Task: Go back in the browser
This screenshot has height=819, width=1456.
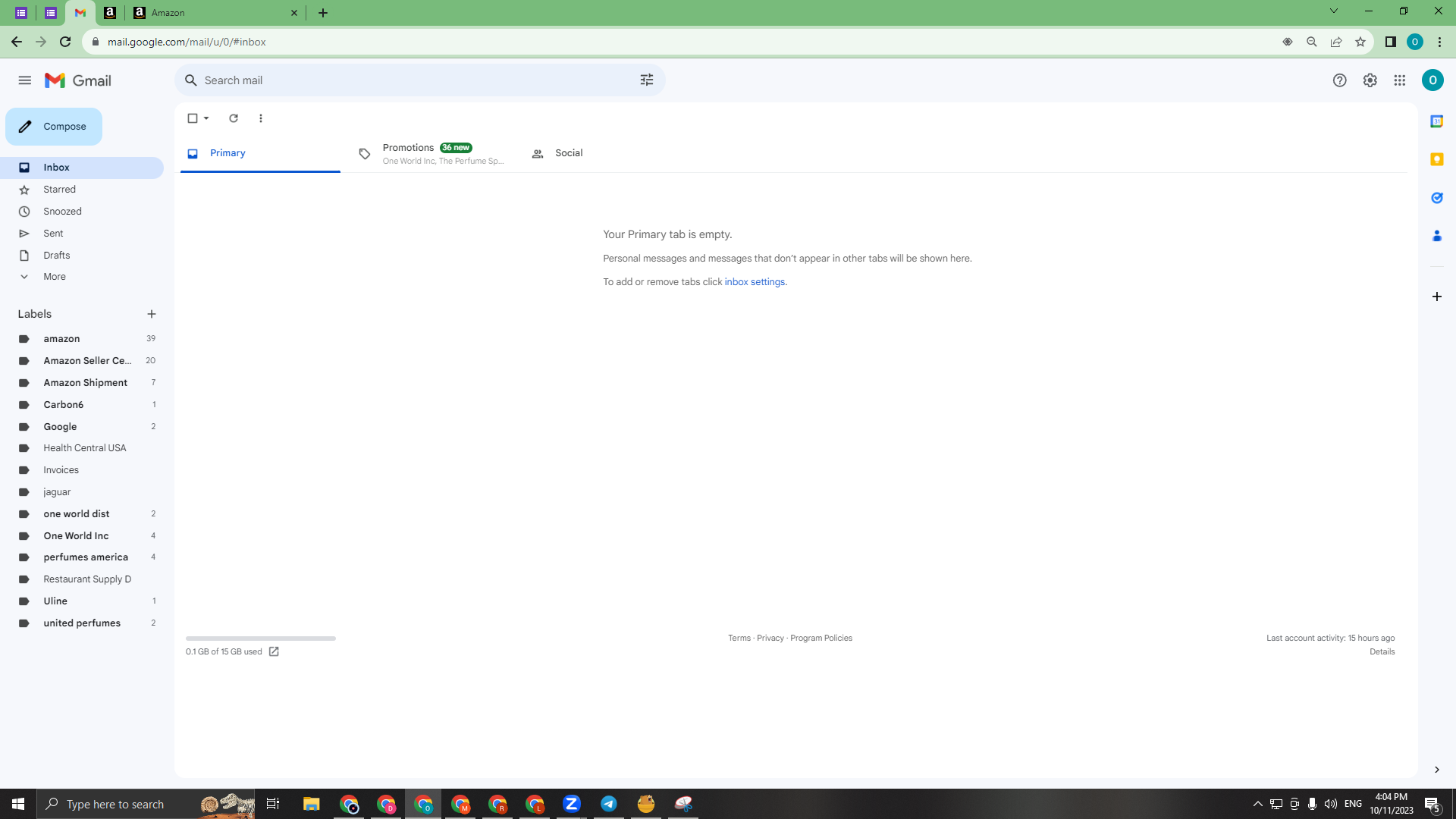Action: click(17, 42)
